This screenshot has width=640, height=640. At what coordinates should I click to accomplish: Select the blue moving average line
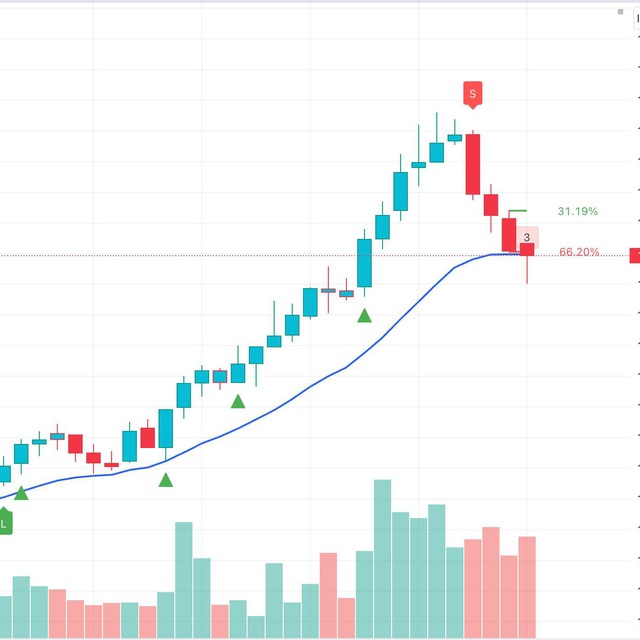pos(310,386)
